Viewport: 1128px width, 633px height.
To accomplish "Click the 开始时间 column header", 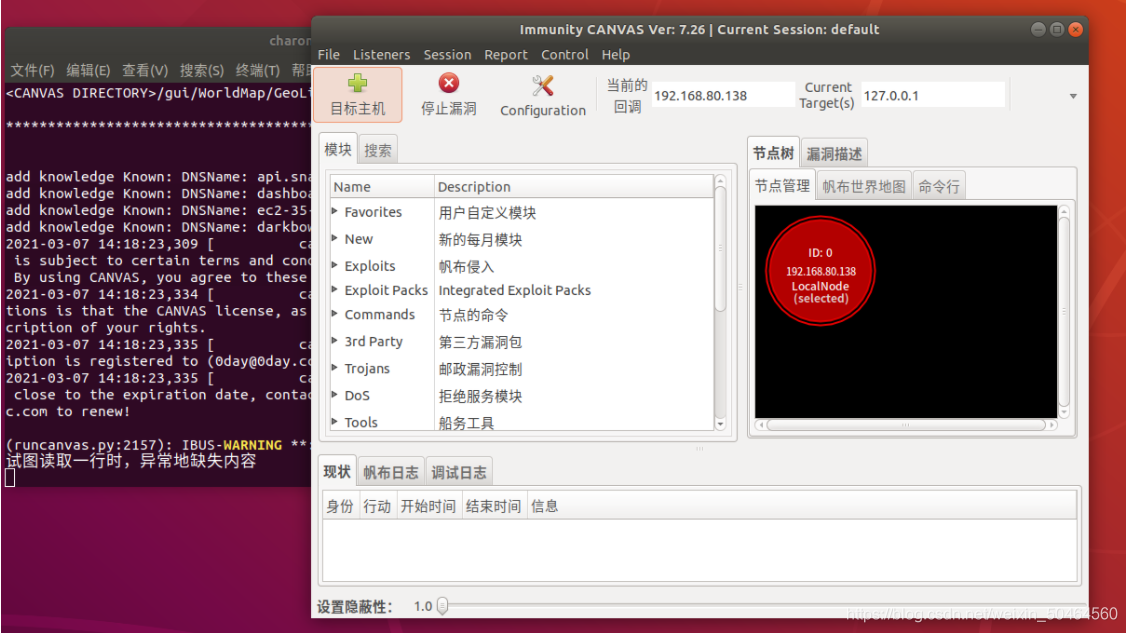I will 428,506.
